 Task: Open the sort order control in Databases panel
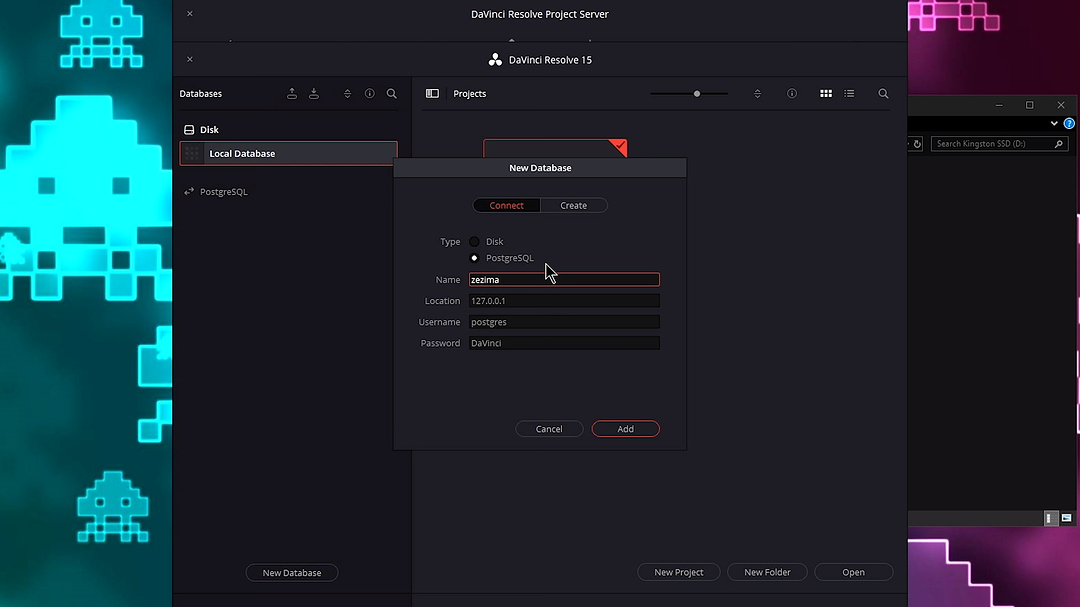(x=347, y=94)
